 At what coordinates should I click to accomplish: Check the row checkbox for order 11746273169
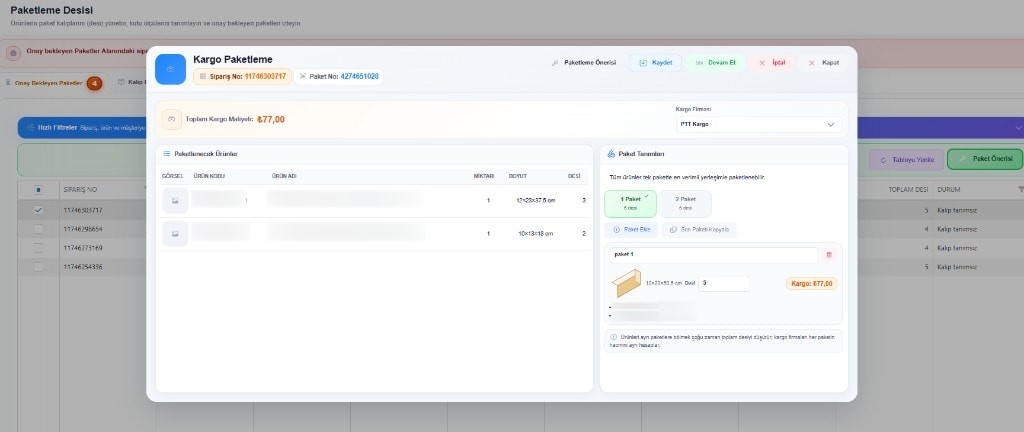click(38, 248)
